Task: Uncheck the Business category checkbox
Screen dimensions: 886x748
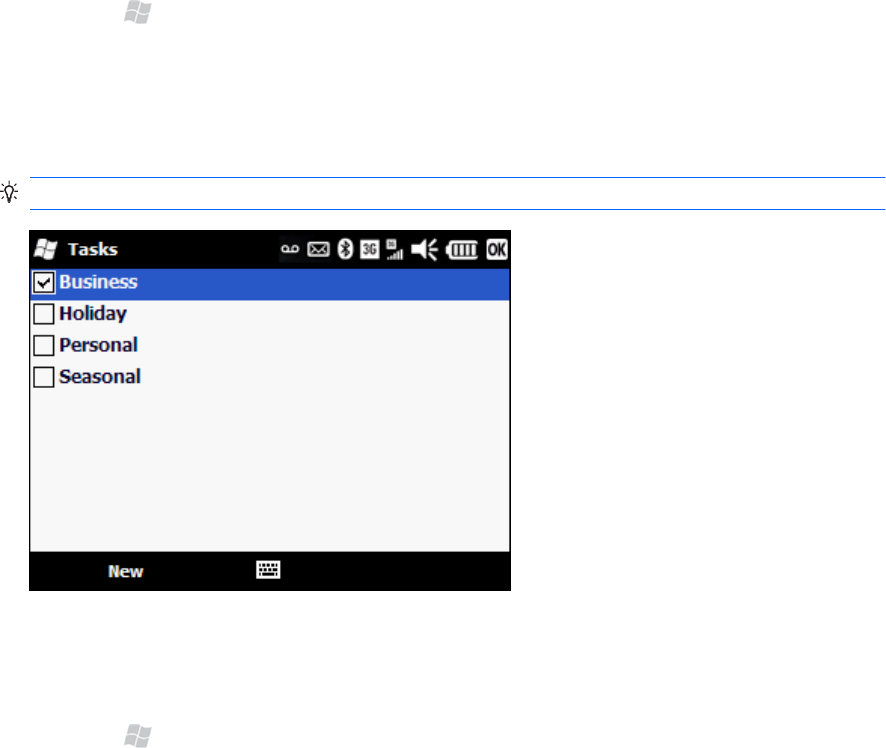Action: pyautogui.click(x=44, y=282)
